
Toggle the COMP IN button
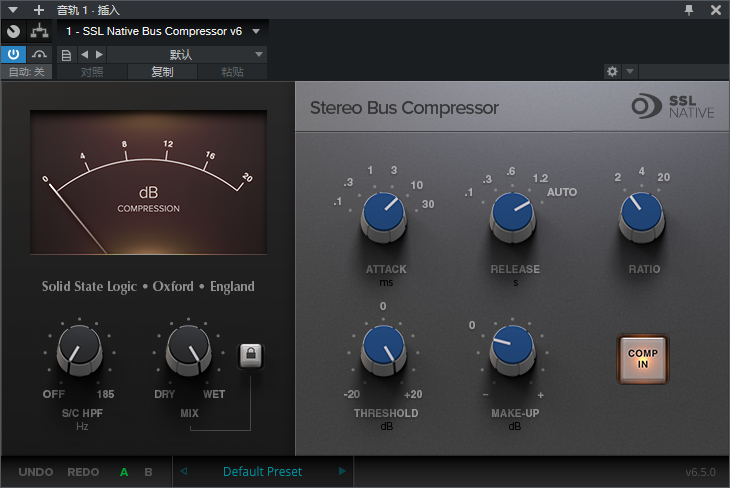tap(643, 359)
